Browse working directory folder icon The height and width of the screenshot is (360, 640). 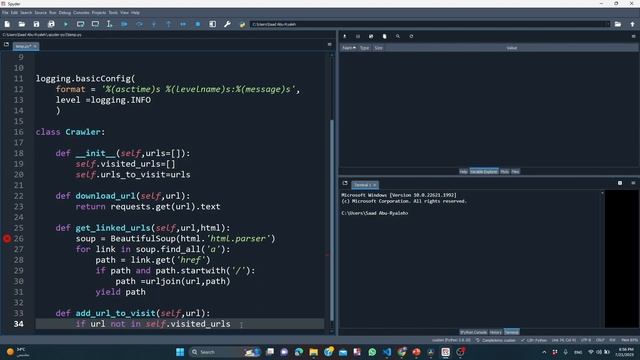tap(618, 24)
